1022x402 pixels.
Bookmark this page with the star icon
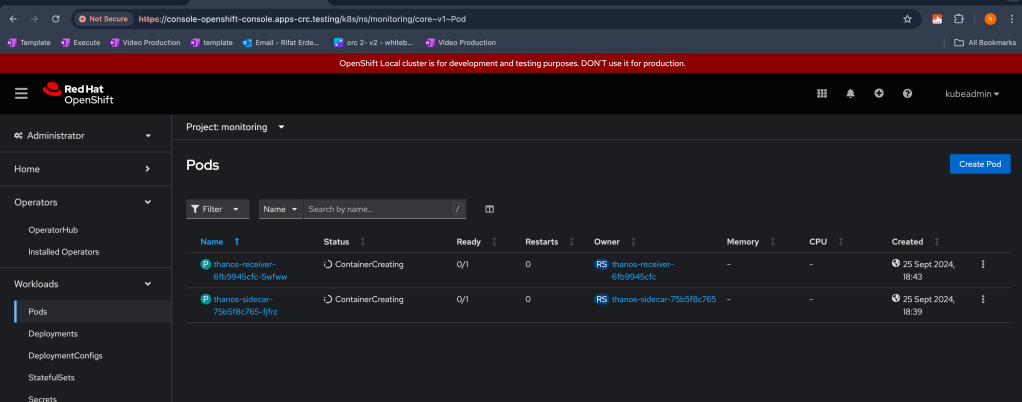(x=907, y=19)
